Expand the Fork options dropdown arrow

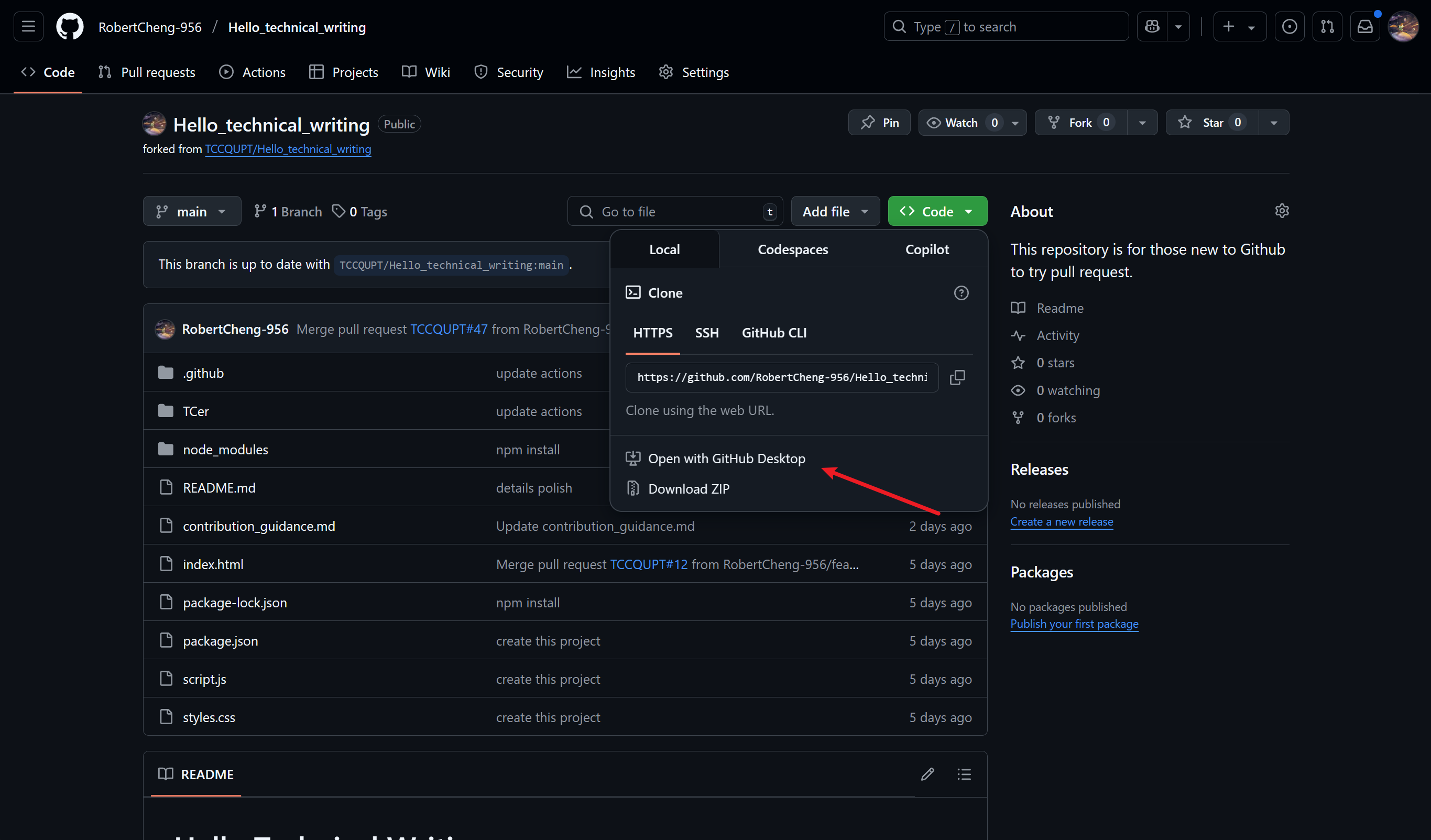coord(1142,123)
